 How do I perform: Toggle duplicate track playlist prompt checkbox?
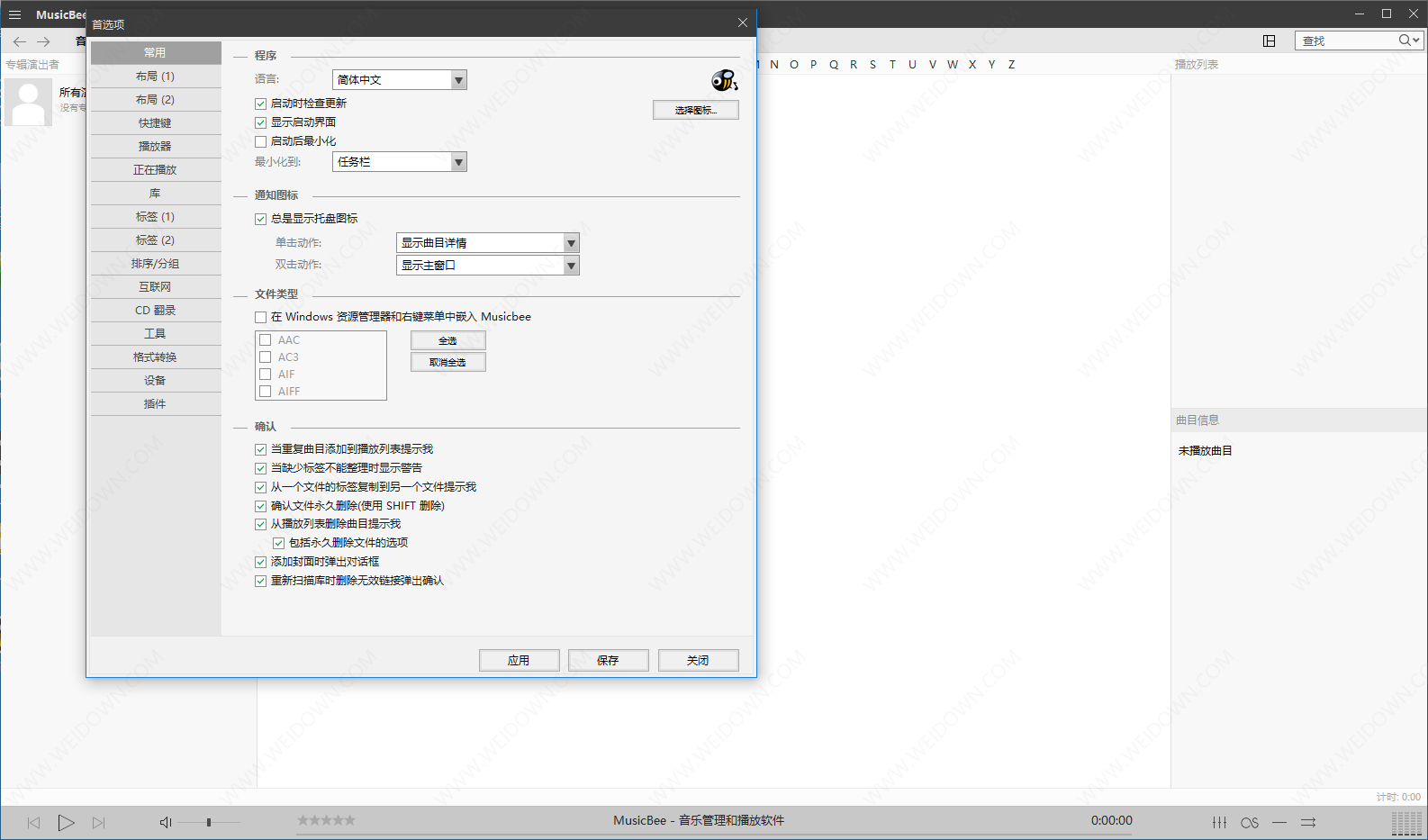tap(261, 449)
